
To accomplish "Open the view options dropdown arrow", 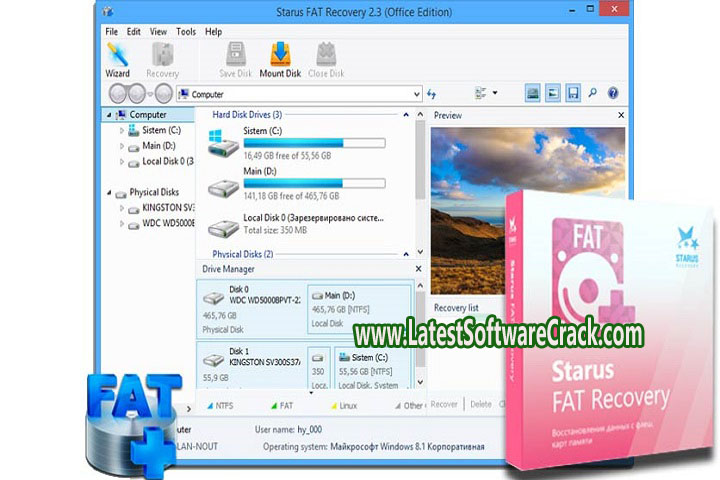I will 495,94.
